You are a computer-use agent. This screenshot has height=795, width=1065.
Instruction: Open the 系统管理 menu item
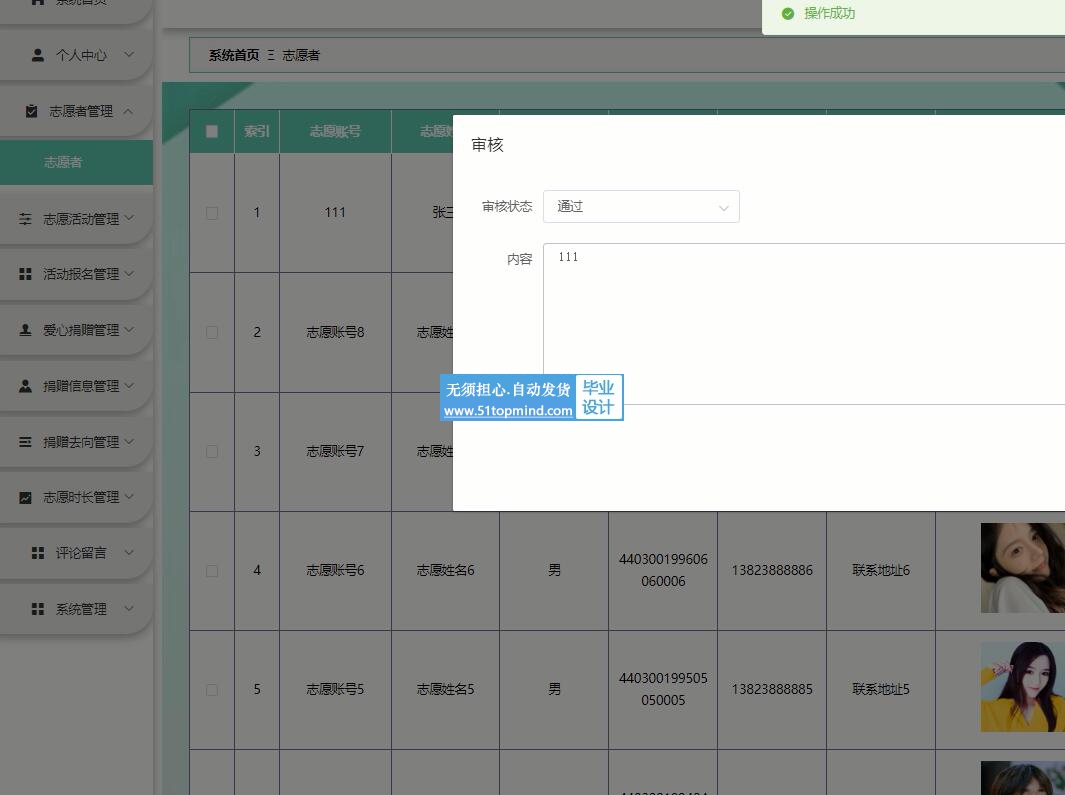(76, 609)
